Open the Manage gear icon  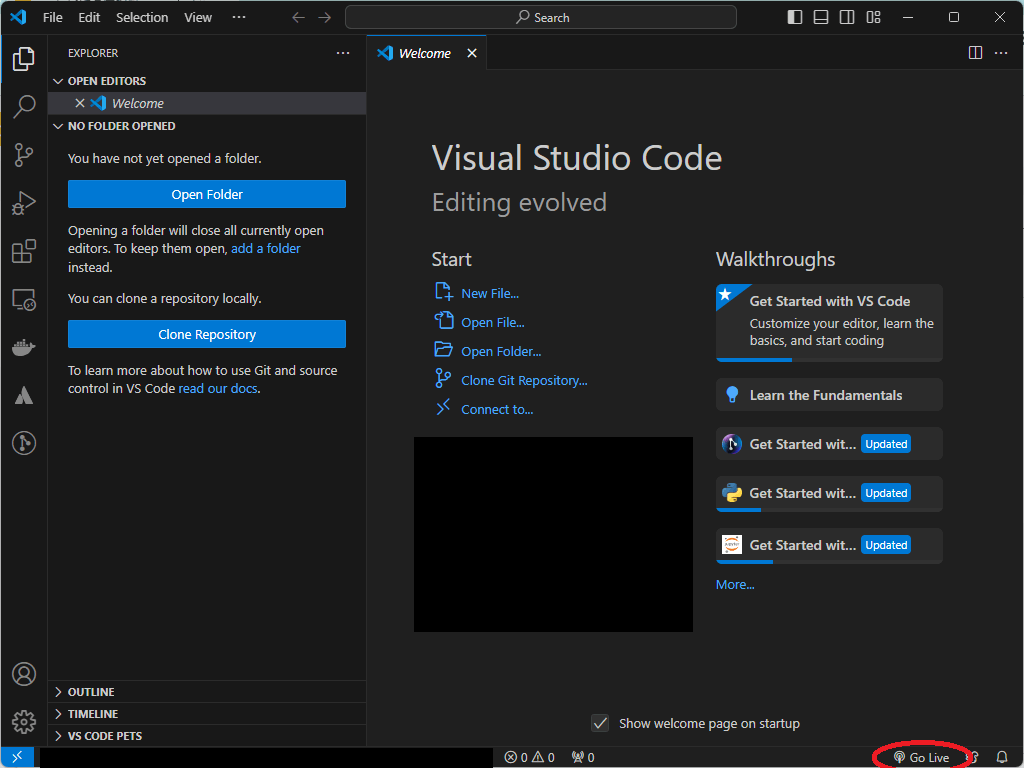click(x=24, y=722)
